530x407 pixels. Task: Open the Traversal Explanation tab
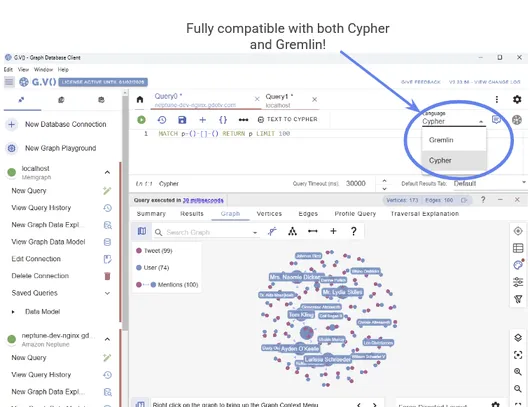tap(425, 214)
